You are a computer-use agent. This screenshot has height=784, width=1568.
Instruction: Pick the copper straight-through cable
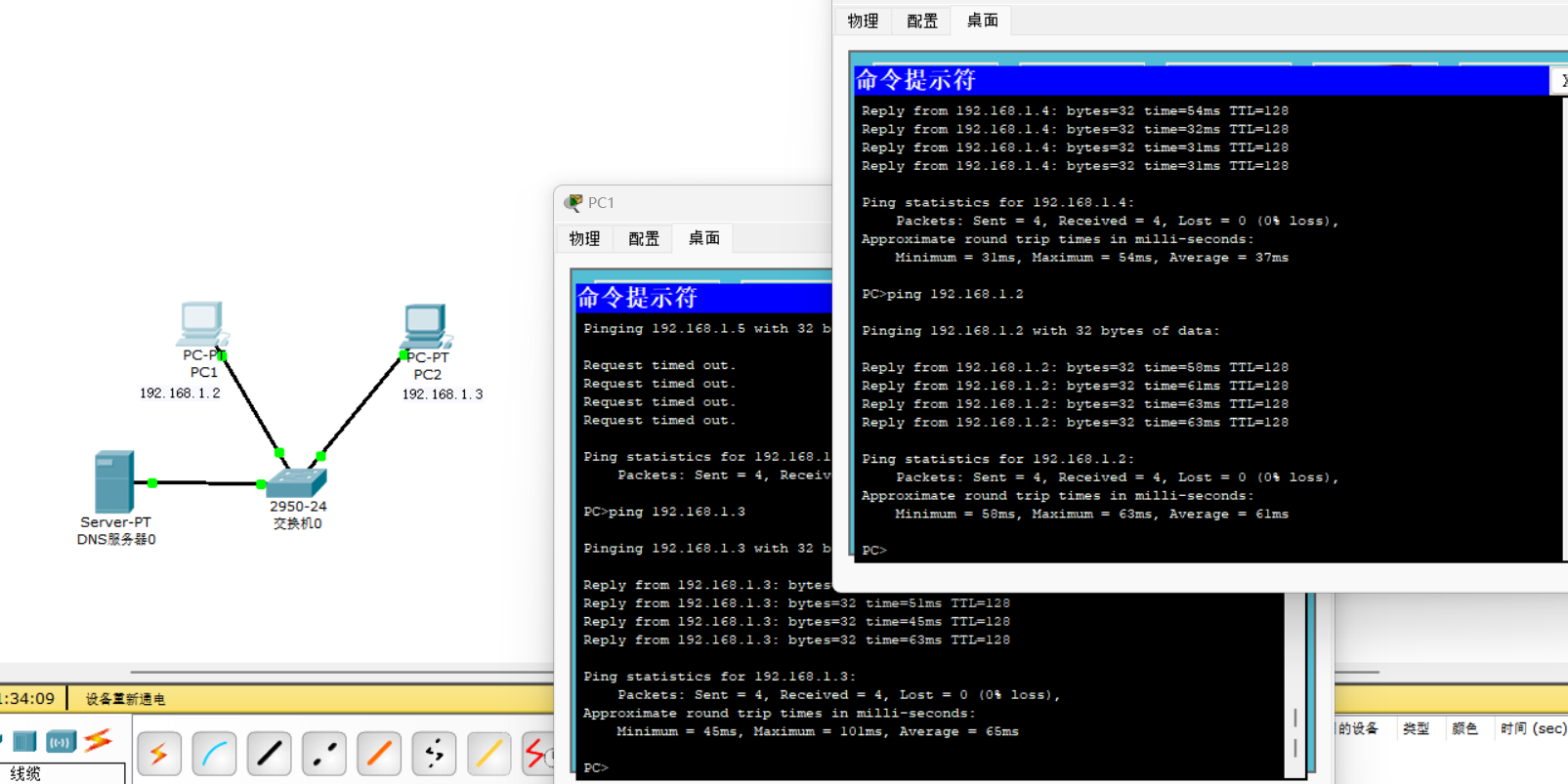point(269,754)
